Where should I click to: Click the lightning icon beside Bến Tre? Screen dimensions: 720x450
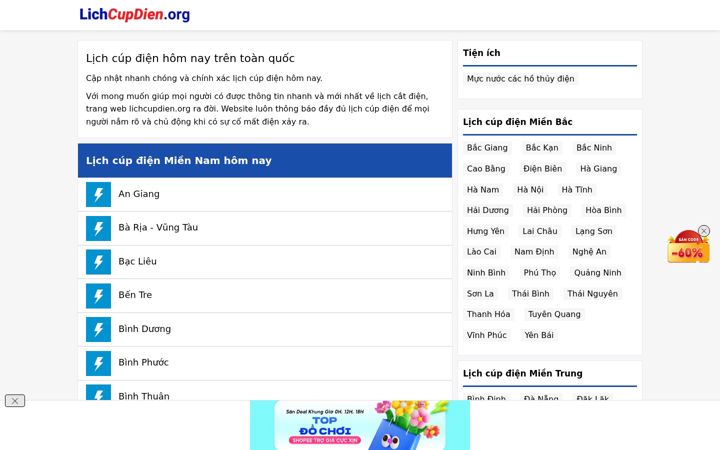98,296
